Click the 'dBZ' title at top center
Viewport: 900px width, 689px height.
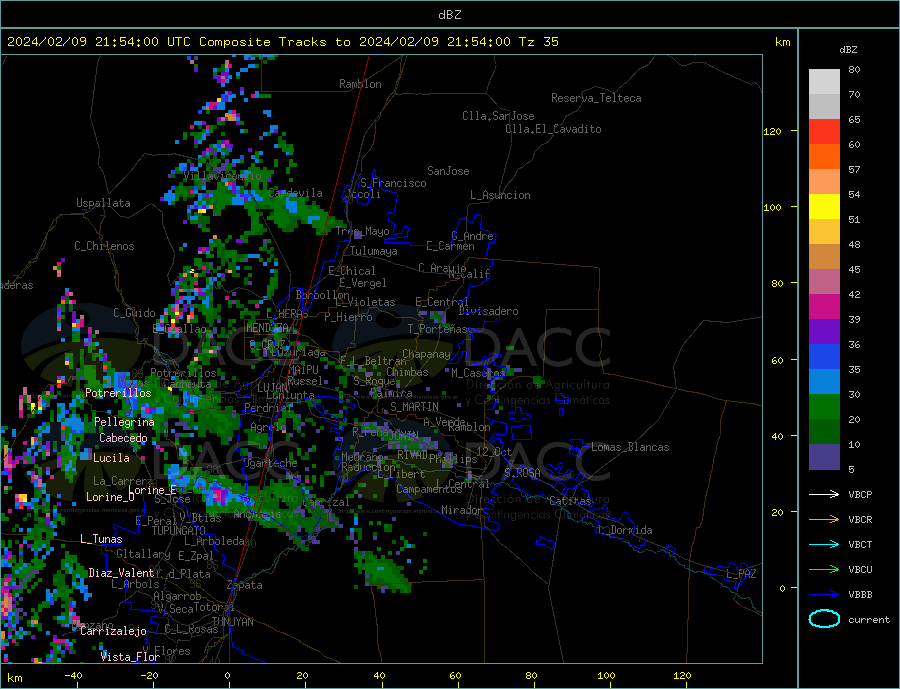pos(449,15)
